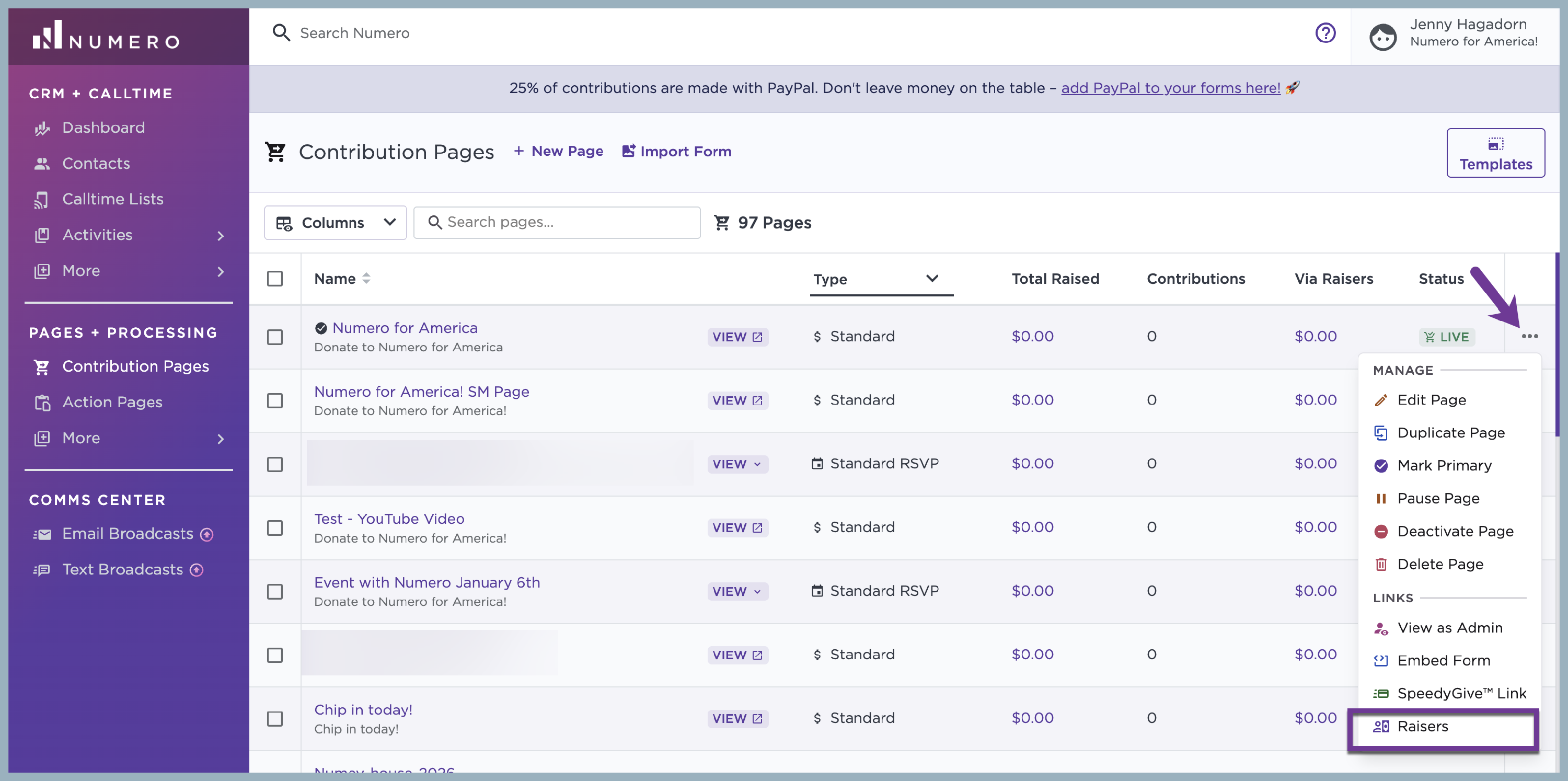The image size is (1568, 781).
Task: Click the Raisers menu icon
Action: pyautogui.click(x=1380, y=726)
